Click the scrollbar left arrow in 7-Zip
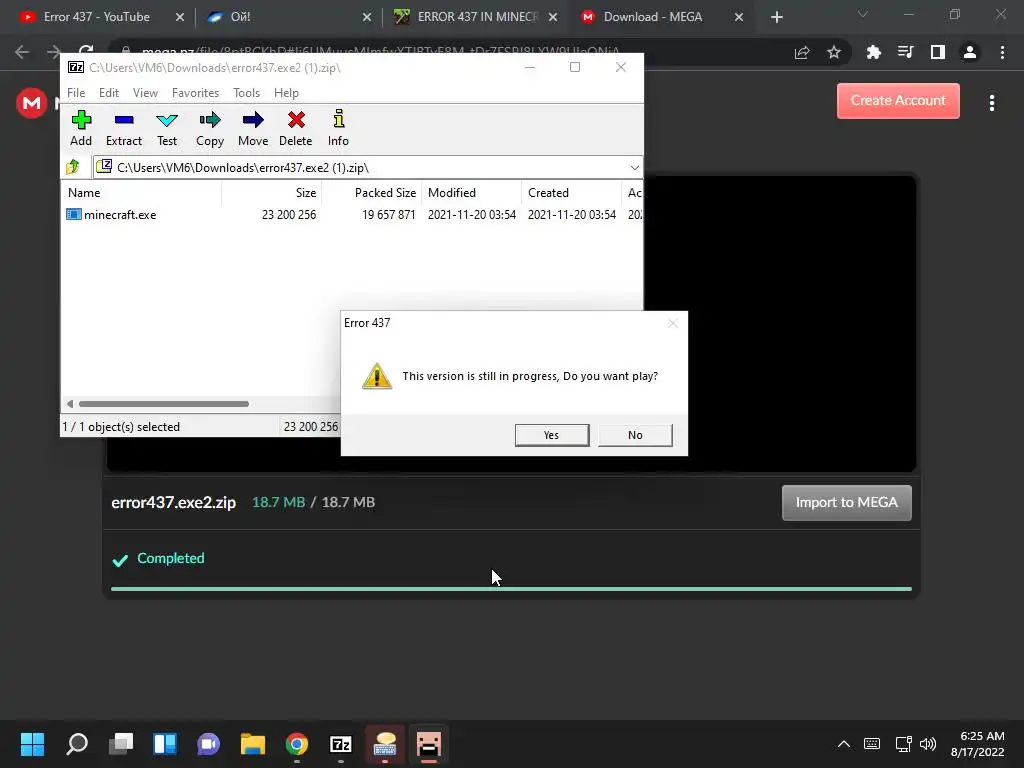This screenshot has width=1024, height=768. (70, 404)
